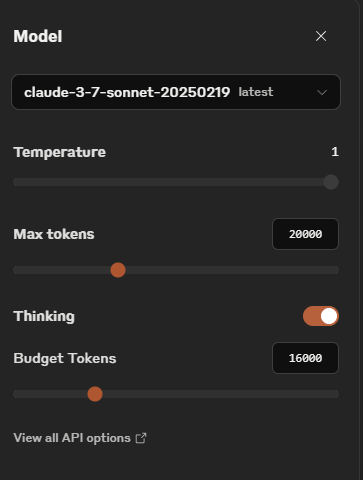Open the claude-3-7-sonnet-20250219 model selector
This screenshot has height=480, width=363.
[x=176, y=92]
